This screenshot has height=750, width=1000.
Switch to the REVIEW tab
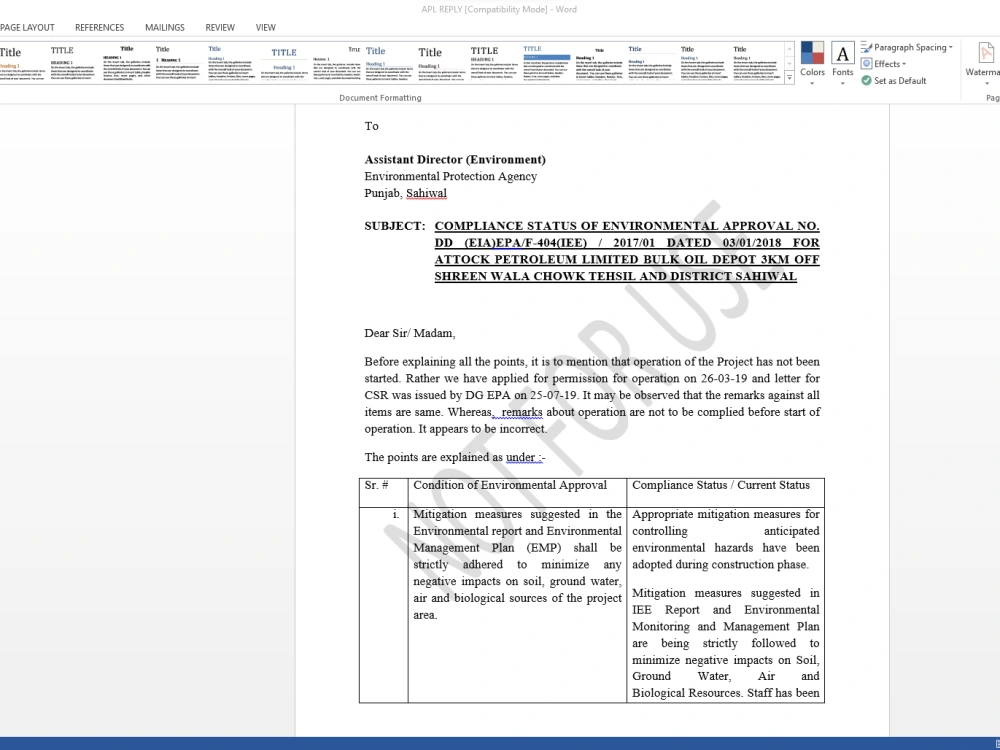click(219, 27)
